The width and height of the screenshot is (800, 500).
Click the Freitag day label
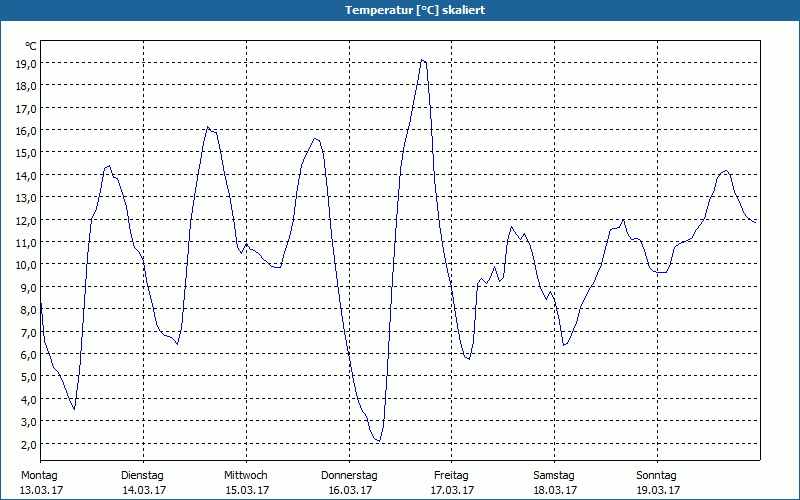tap(451, 476)
